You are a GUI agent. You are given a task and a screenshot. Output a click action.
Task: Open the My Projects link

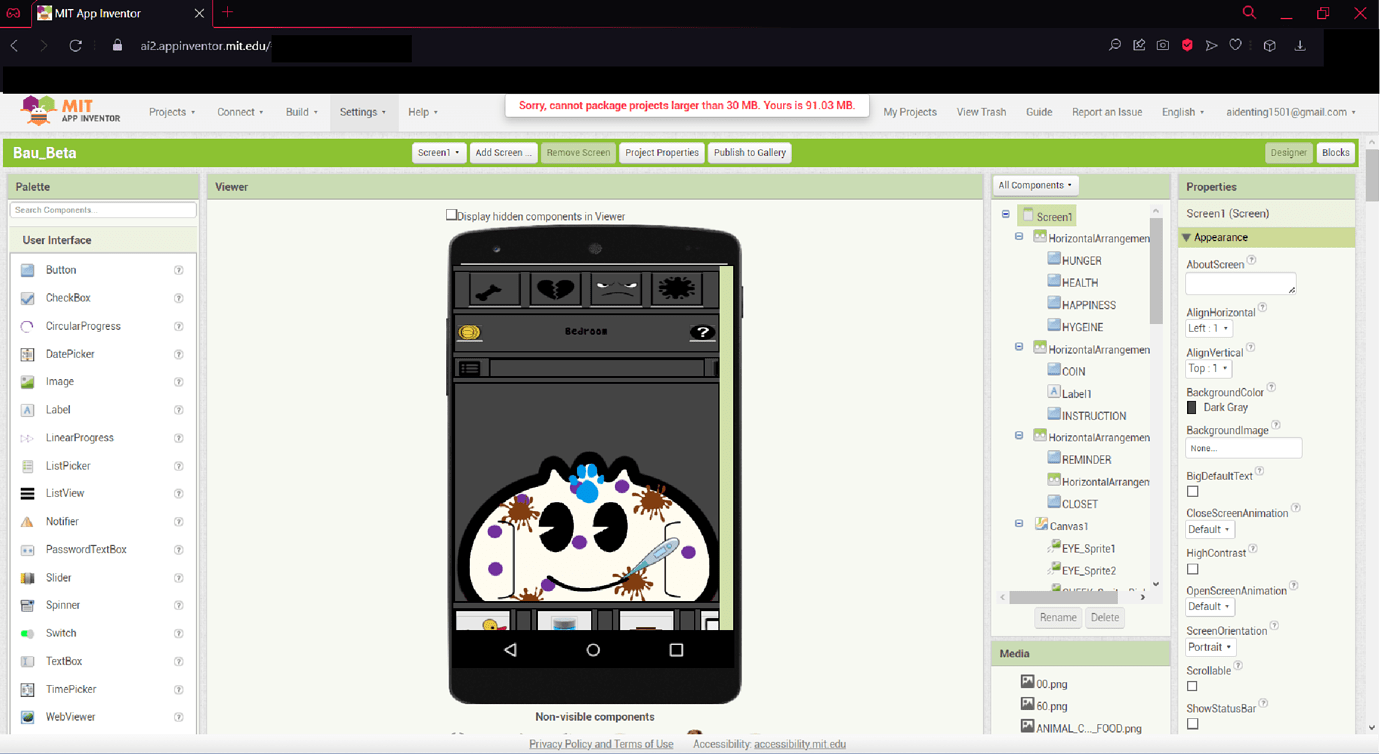pyautogui.click(x=909, y=112)
